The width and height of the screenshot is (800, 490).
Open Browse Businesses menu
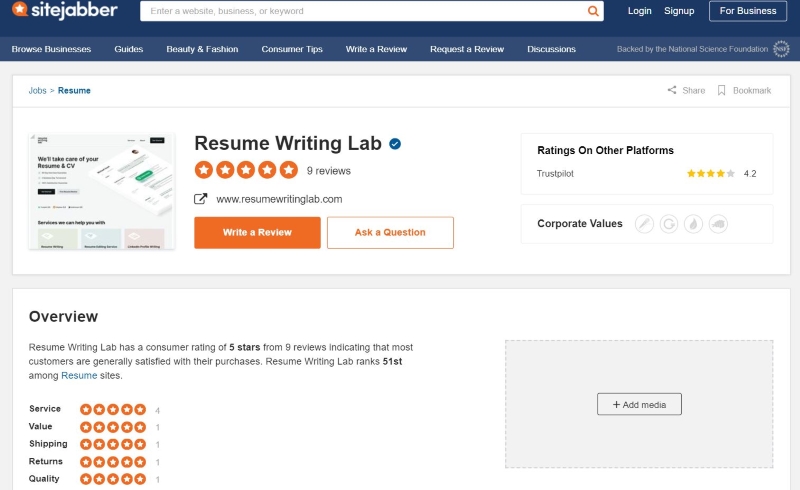tap(51, 49)
